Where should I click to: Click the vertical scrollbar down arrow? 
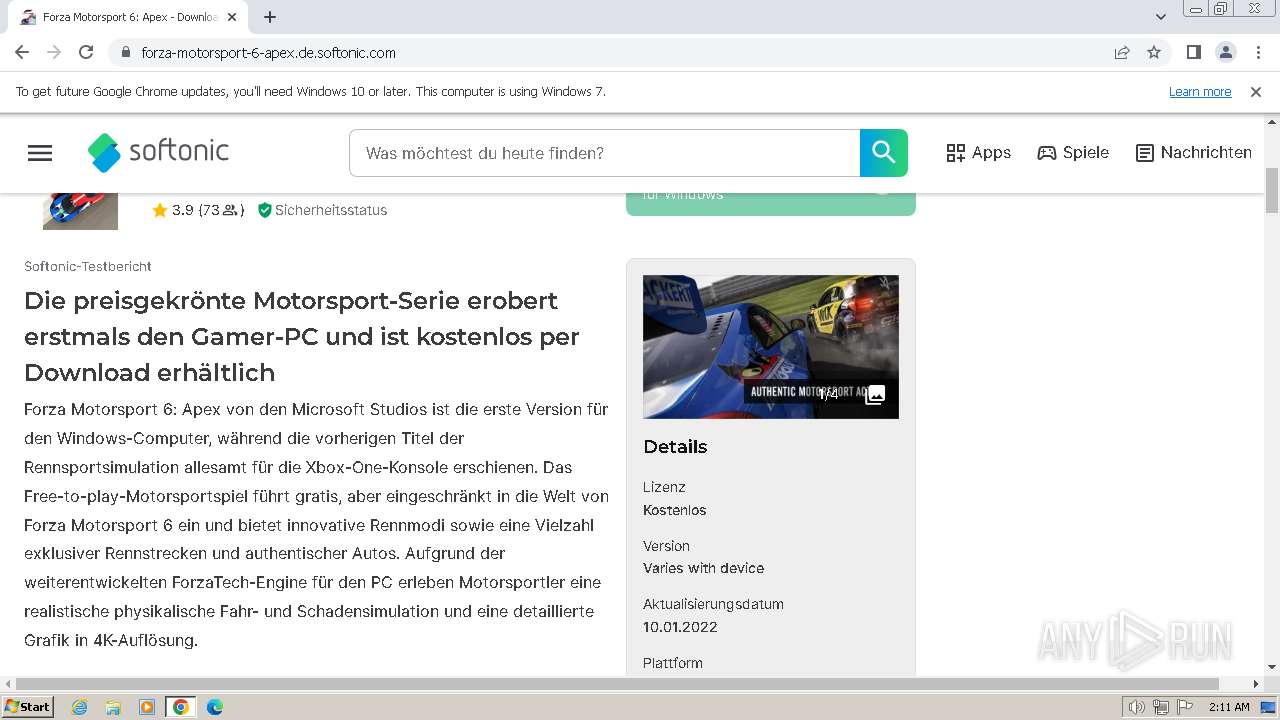pyautogui.click(x=1272, y=667)
